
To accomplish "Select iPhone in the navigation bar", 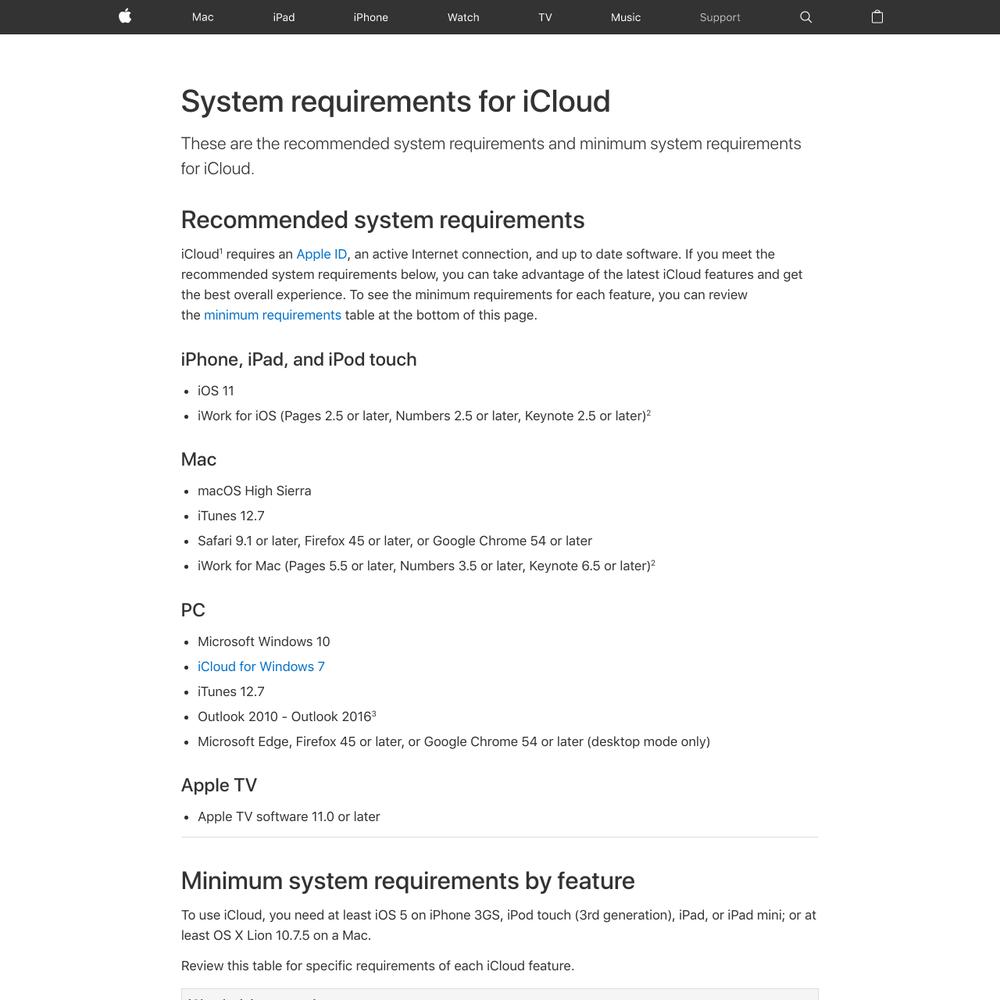I will click(x=371, y=17).
